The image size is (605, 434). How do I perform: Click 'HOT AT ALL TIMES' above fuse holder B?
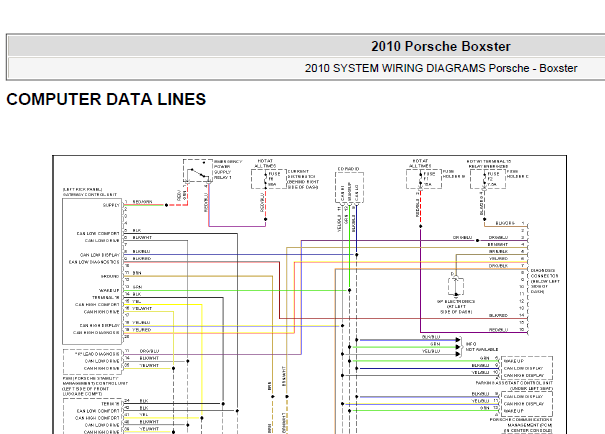(x=420, y=163)
